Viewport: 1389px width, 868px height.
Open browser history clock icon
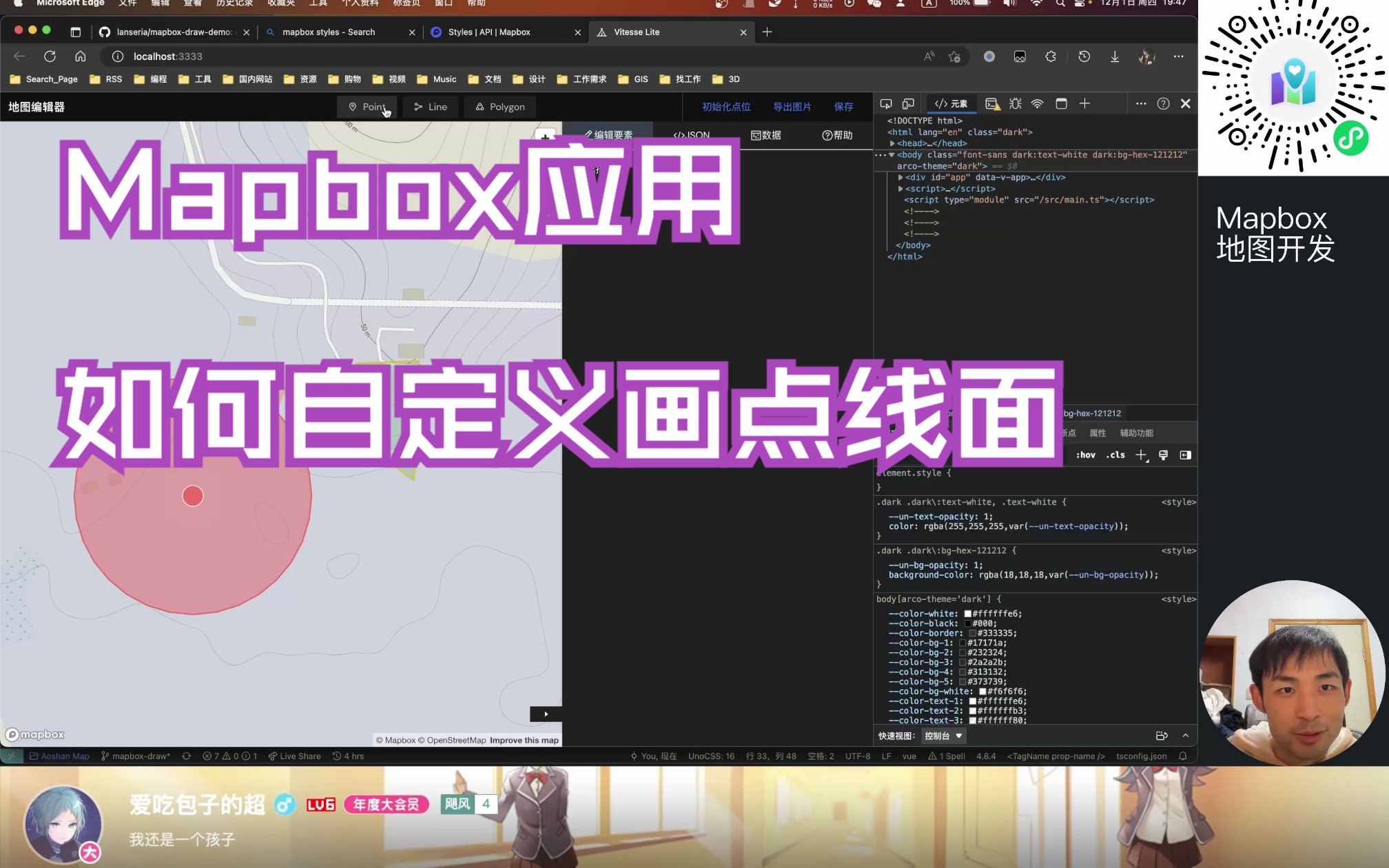point(1084,56)
